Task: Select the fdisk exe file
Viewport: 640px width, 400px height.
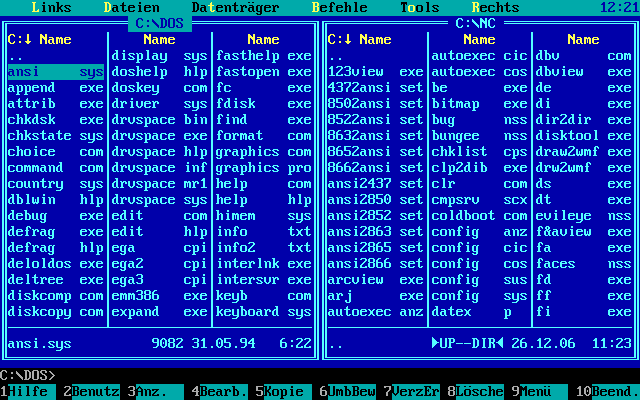Action: [264, 104]
